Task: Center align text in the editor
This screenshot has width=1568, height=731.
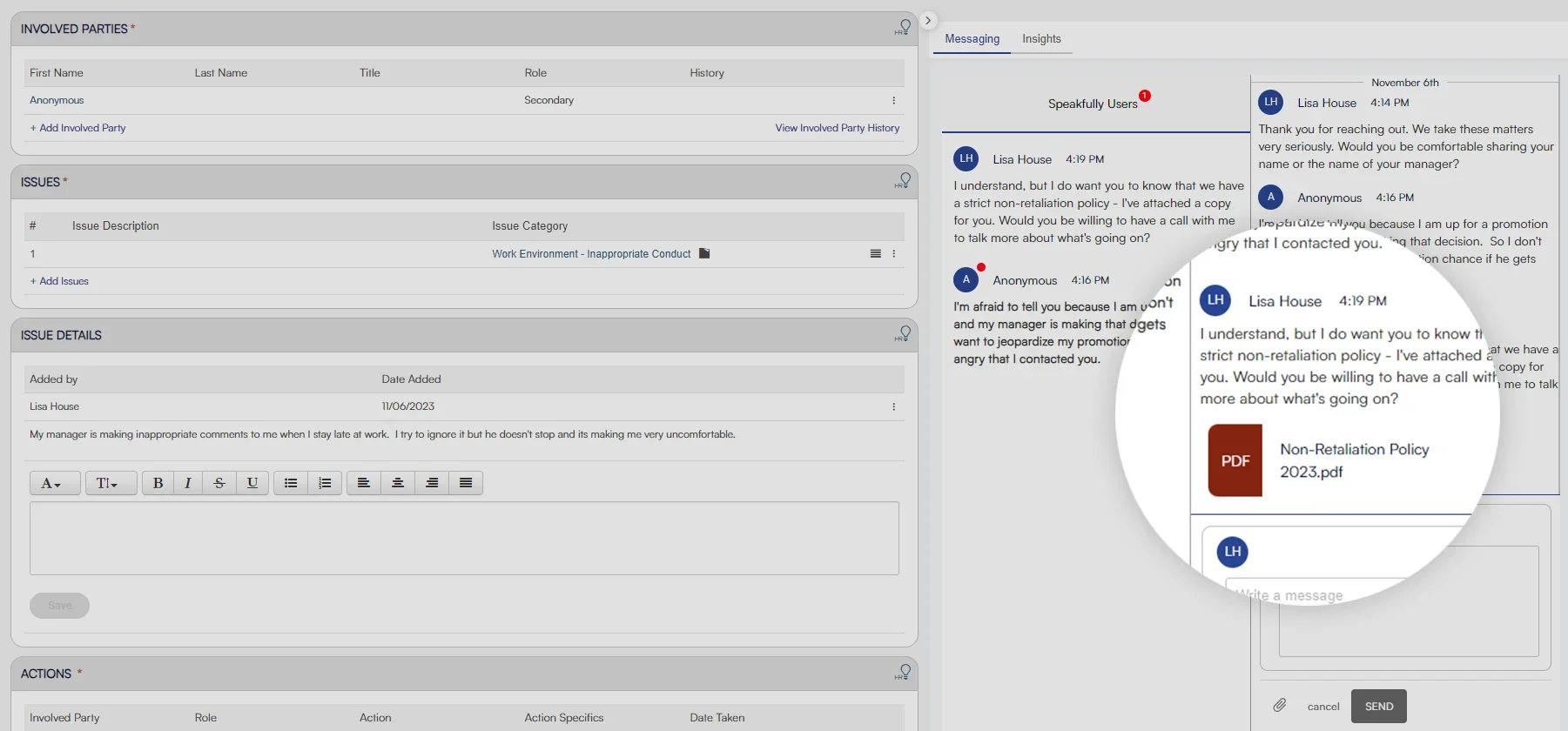Action: (x=398, y=483)
